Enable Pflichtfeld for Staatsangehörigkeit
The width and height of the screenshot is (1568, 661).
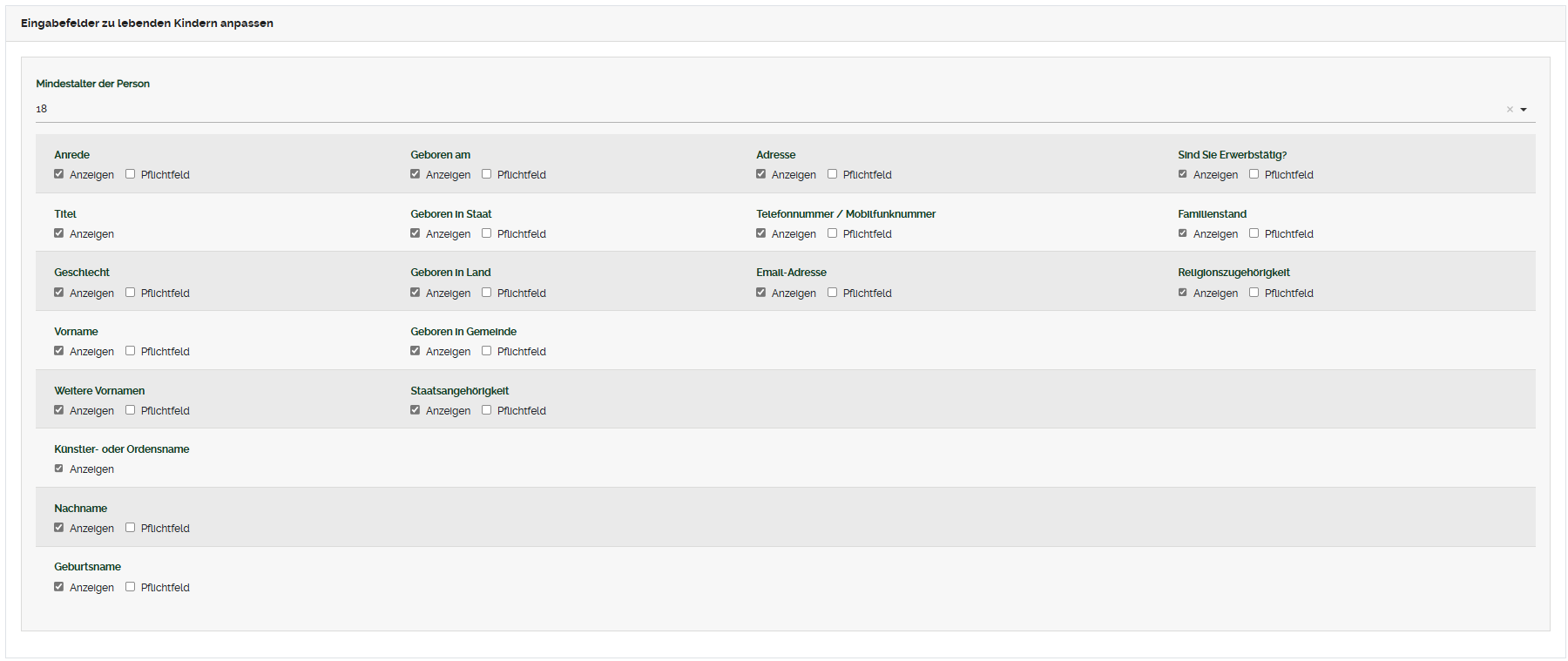click(487, 410)
